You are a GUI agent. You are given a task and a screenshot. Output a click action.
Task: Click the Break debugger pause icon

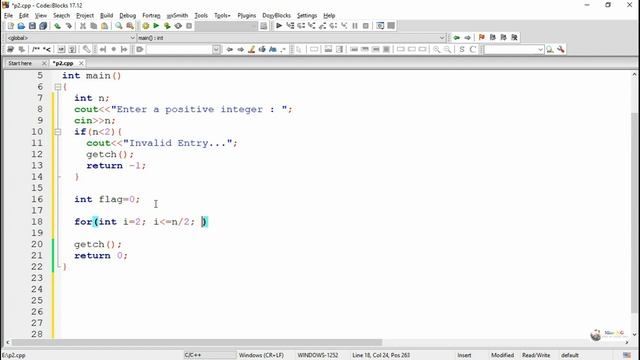(x=355, y=26)
